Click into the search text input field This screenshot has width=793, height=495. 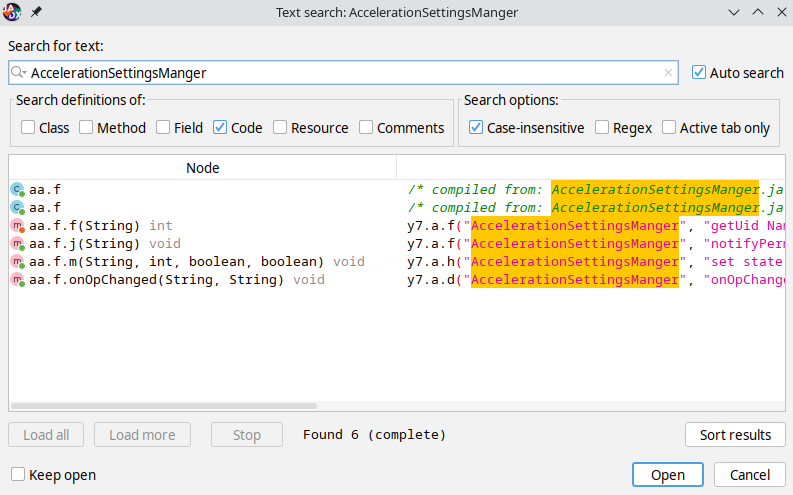344,73
